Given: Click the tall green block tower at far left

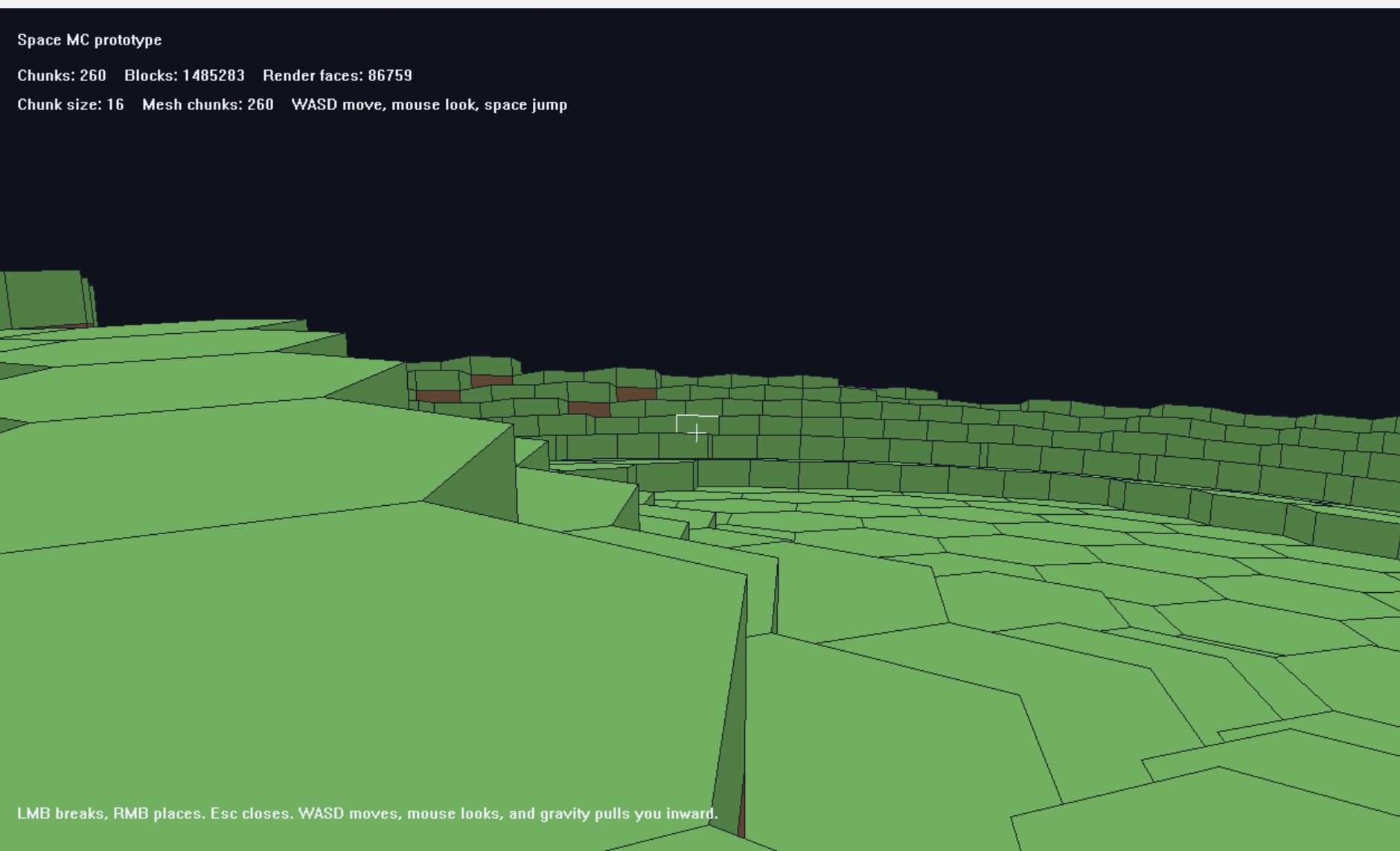Looking at the screenshot, I should pyautogui.click(x=46, y=298).
